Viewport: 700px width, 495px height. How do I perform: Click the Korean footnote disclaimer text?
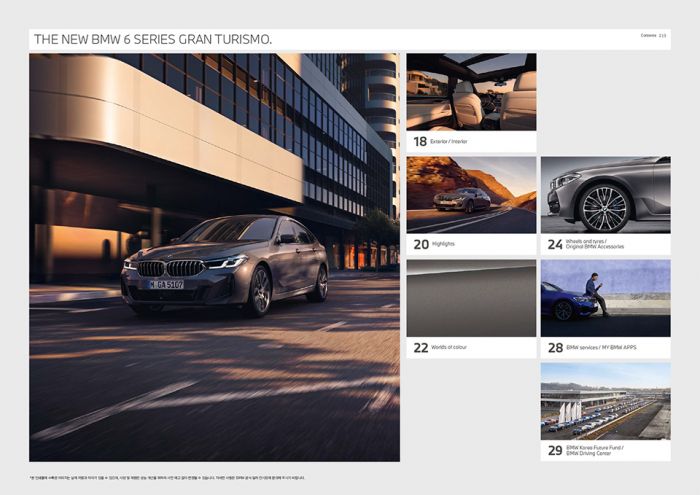[167, 478]
